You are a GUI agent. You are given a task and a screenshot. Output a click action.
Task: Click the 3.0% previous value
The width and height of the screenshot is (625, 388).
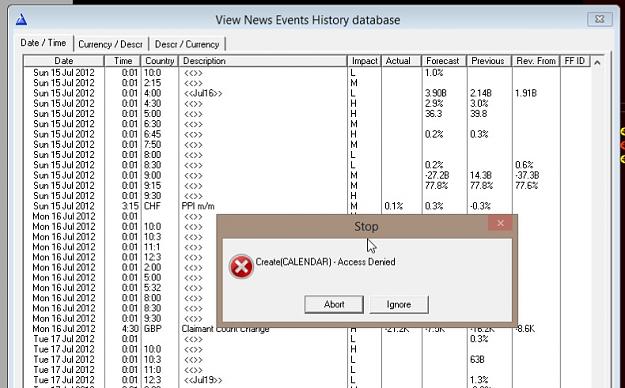(x=479, y=104)
